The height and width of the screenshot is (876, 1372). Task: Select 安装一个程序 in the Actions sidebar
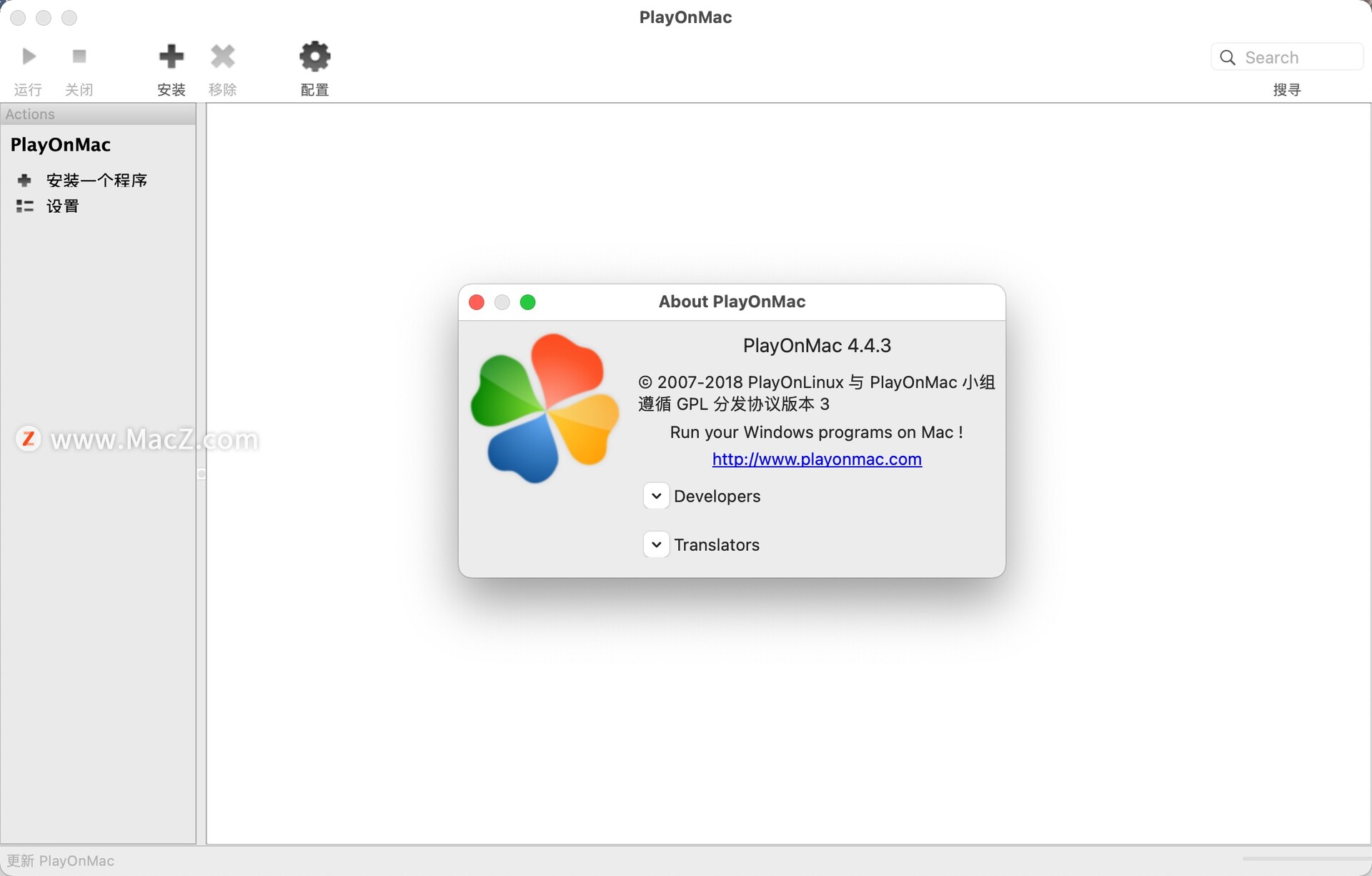pos(96,180)
